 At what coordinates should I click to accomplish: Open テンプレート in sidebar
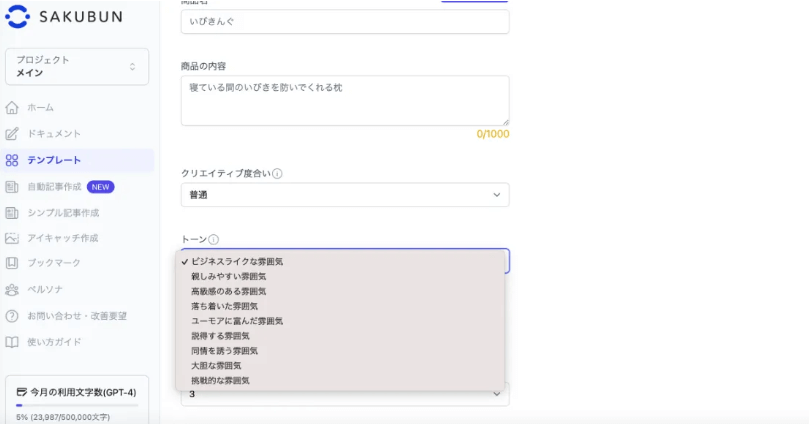pyautogui.click(x=77, y=160)
